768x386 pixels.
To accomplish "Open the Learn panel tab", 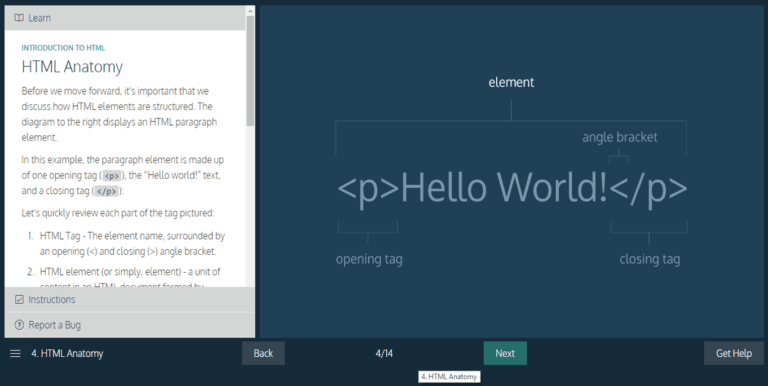I will pyautogui.click(x=125, y=18).
